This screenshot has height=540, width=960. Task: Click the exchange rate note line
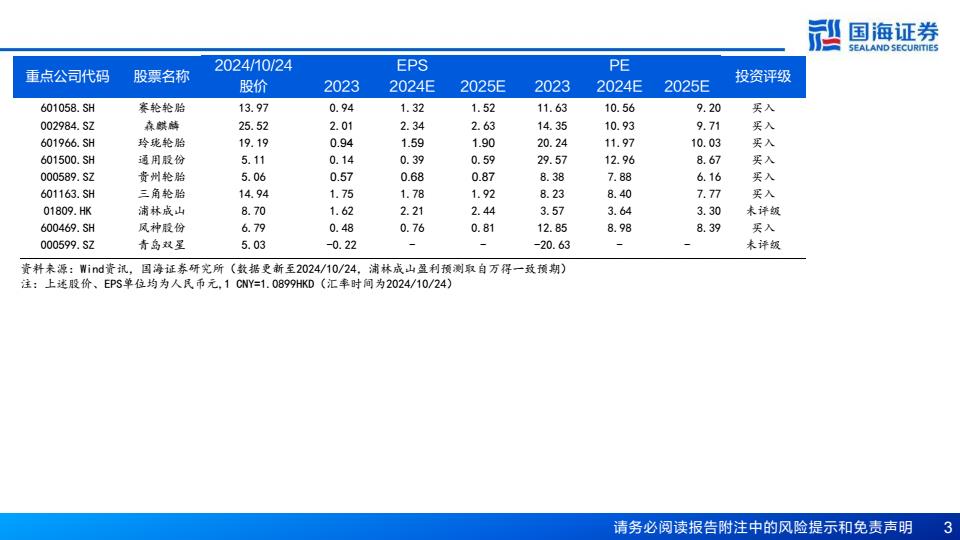237,285
